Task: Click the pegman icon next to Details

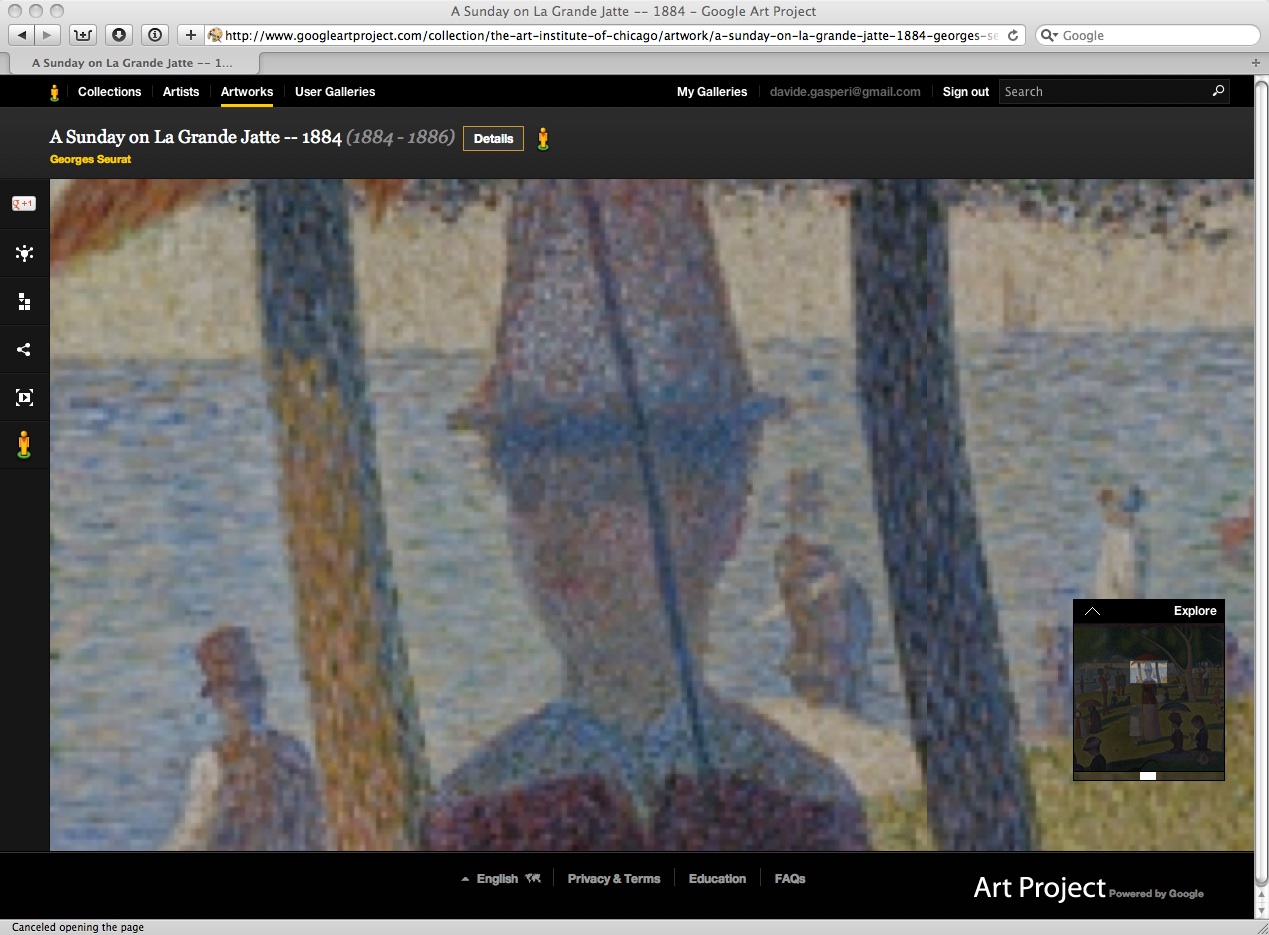Action: point(543,139)
